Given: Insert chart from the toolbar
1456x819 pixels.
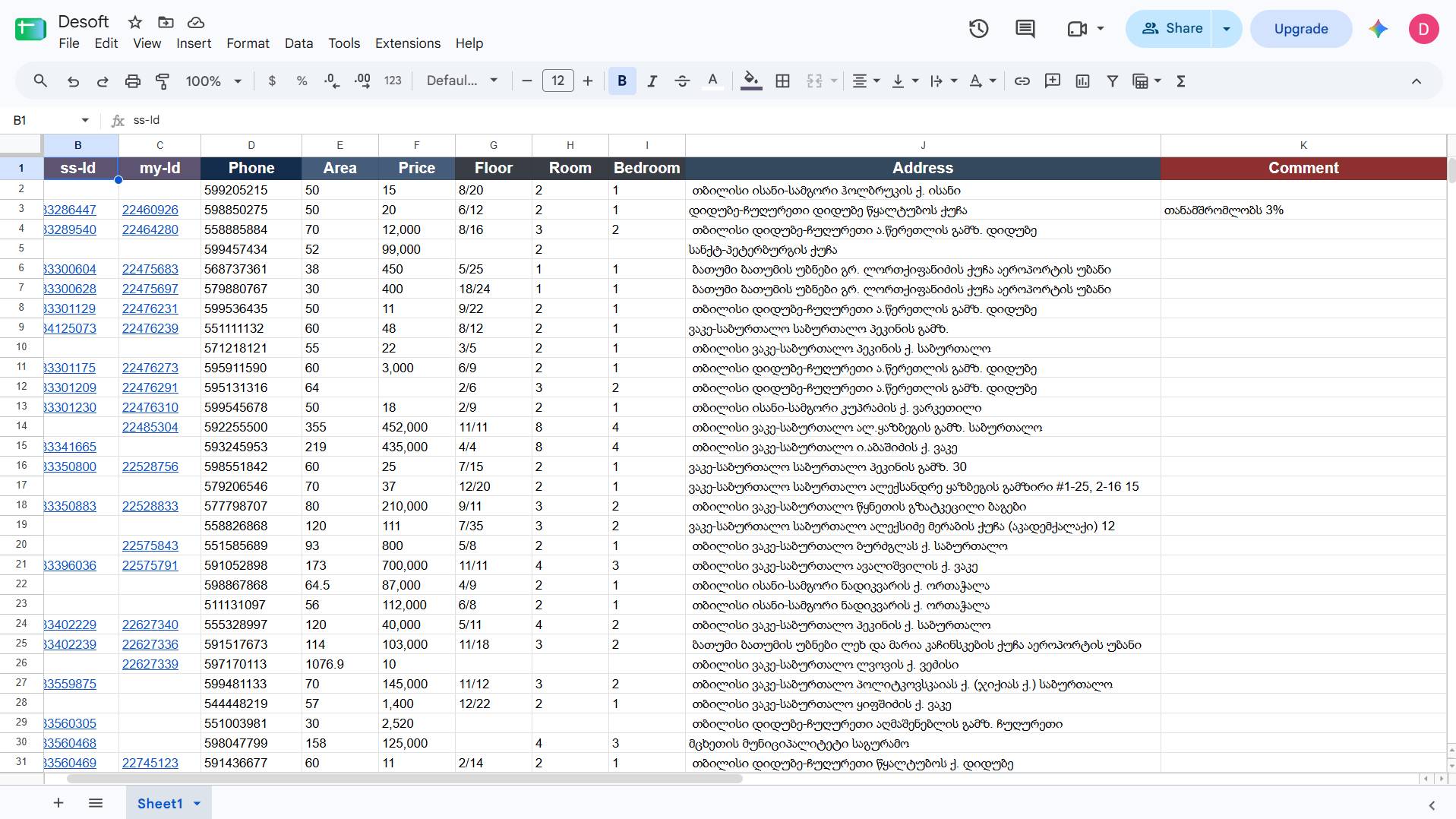Looking at the screenshot, I should [x=1082, y=81].
